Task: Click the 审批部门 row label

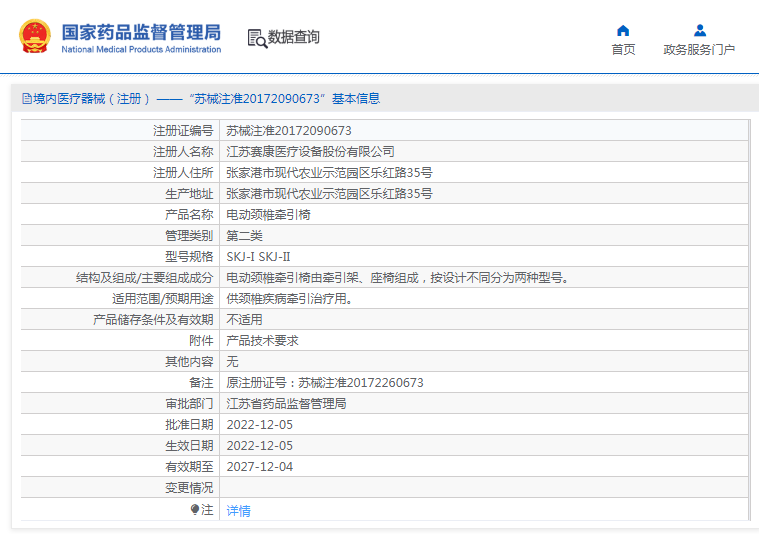Action: (189, 404)
